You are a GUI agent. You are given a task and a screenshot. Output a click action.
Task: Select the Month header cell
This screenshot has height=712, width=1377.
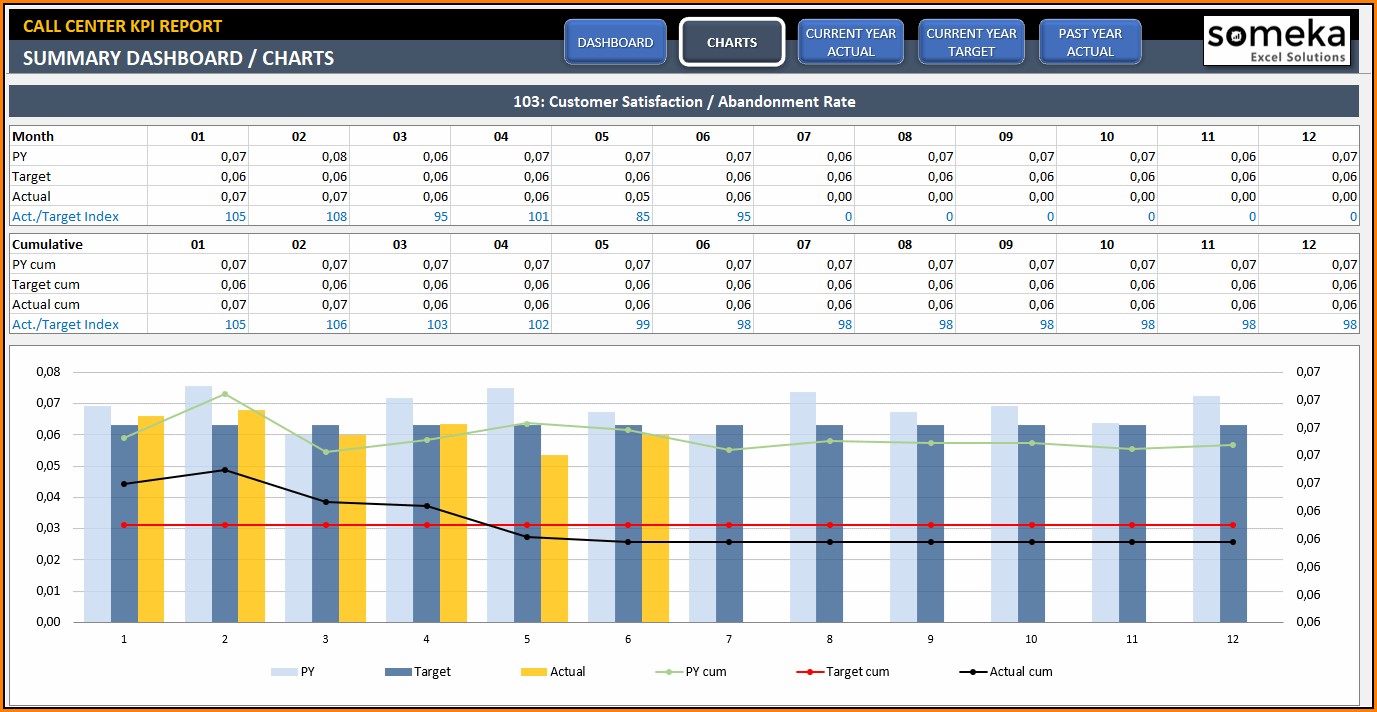click(33, 136)
